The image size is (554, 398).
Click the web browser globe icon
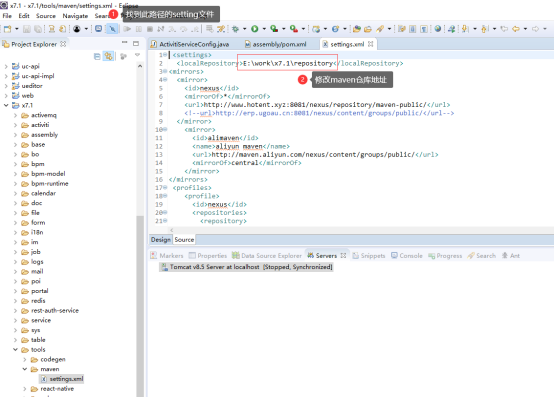click(438, 29)
